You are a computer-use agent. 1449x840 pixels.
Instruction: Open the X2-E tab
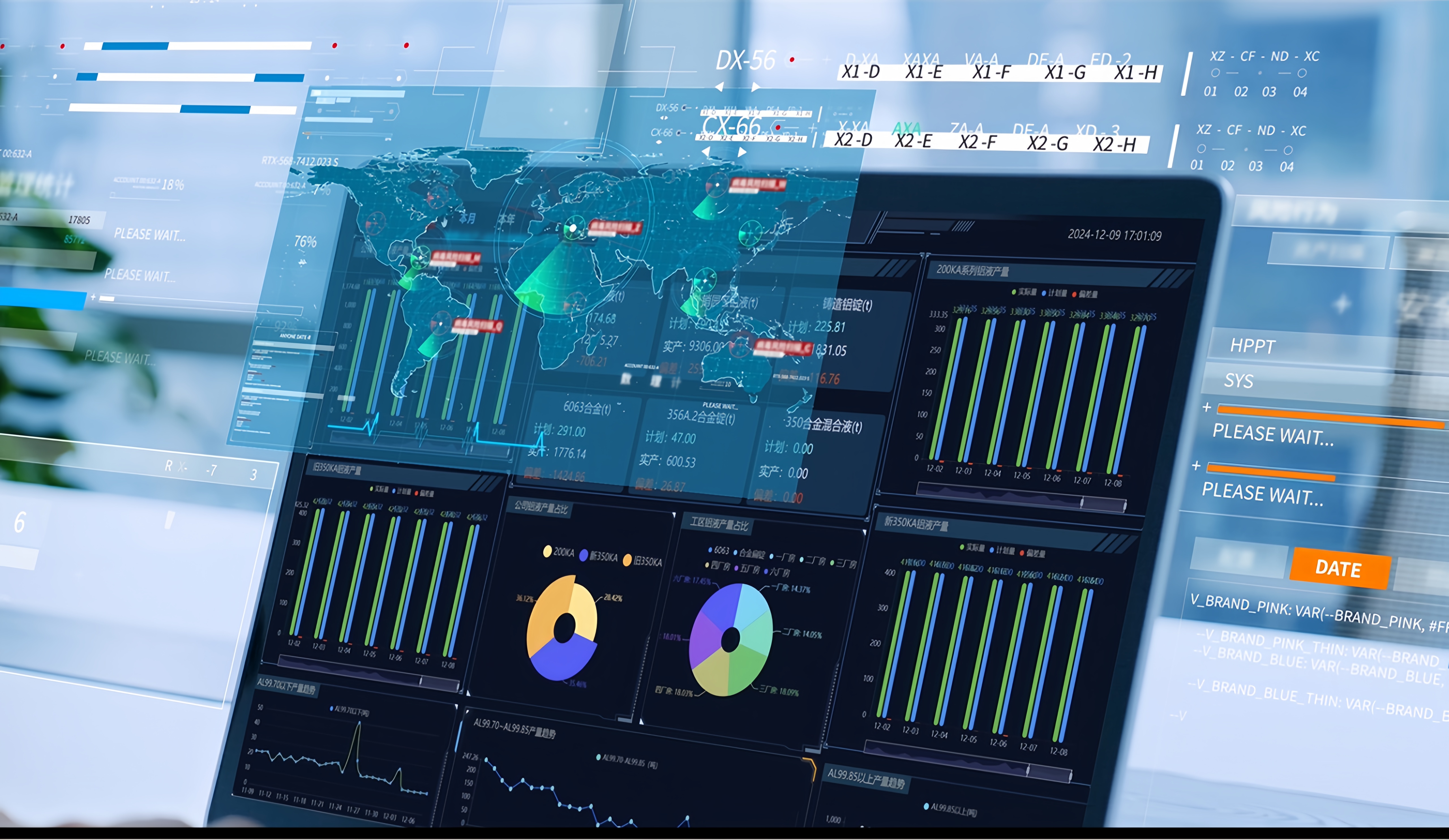(913, 141)
